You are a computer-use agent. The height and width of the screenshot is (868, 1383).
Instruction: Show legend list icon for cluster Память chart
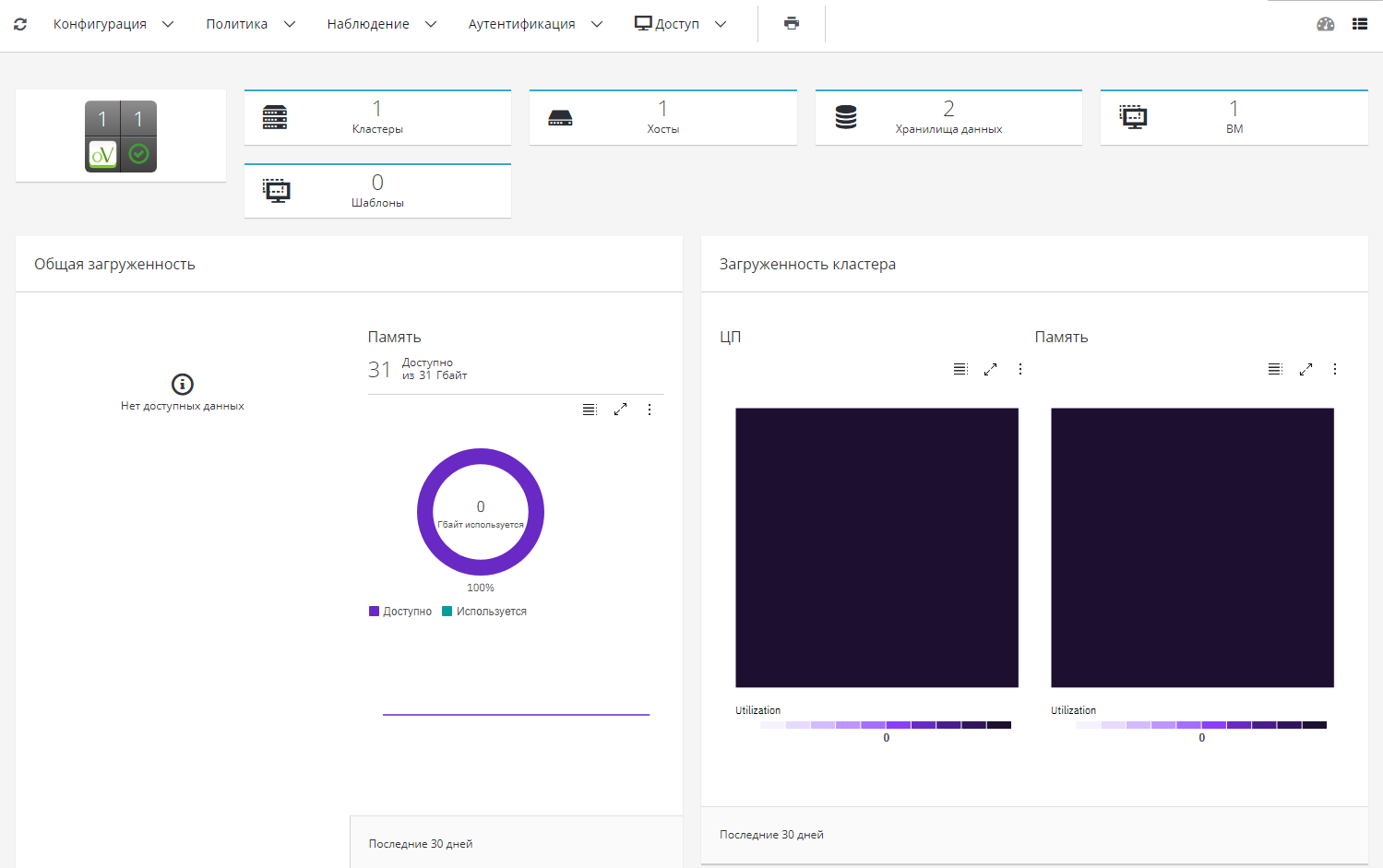click(1275, 369)
